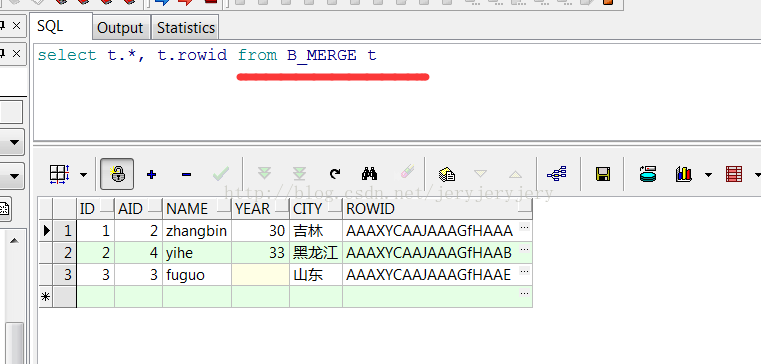
Task: Select row 2 via its row number indicator
Action: tap(65, 253)
